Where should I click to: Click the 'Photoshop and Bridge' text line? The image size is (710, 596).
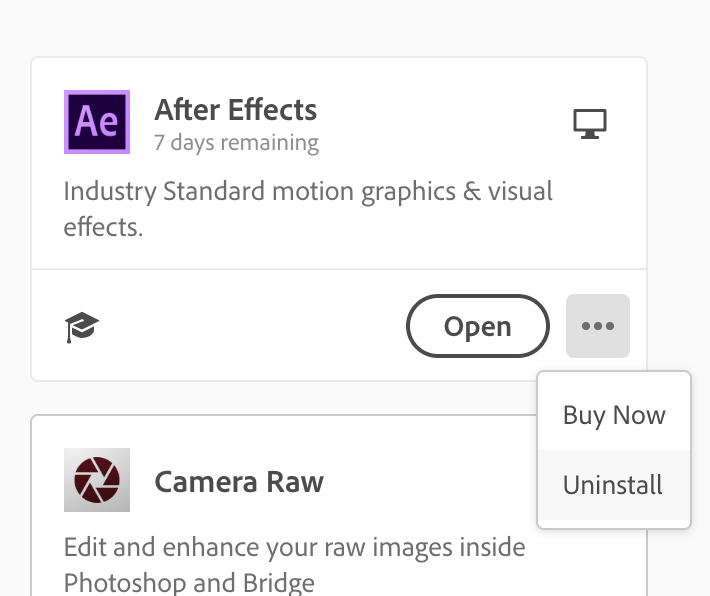(189, 582)
